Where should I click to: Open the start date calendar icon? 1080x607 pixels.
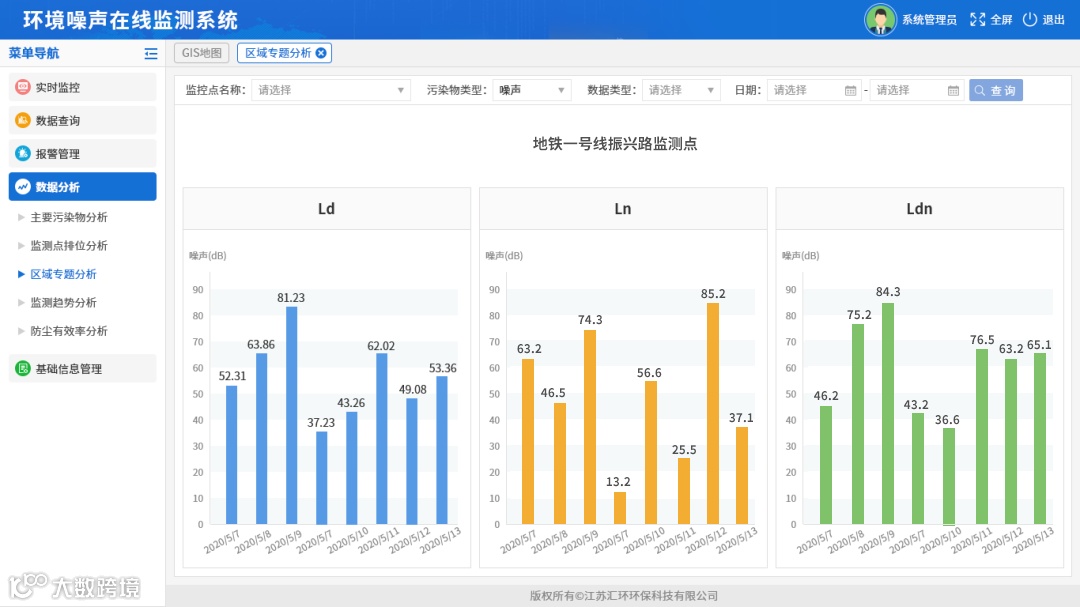point(850,90)
